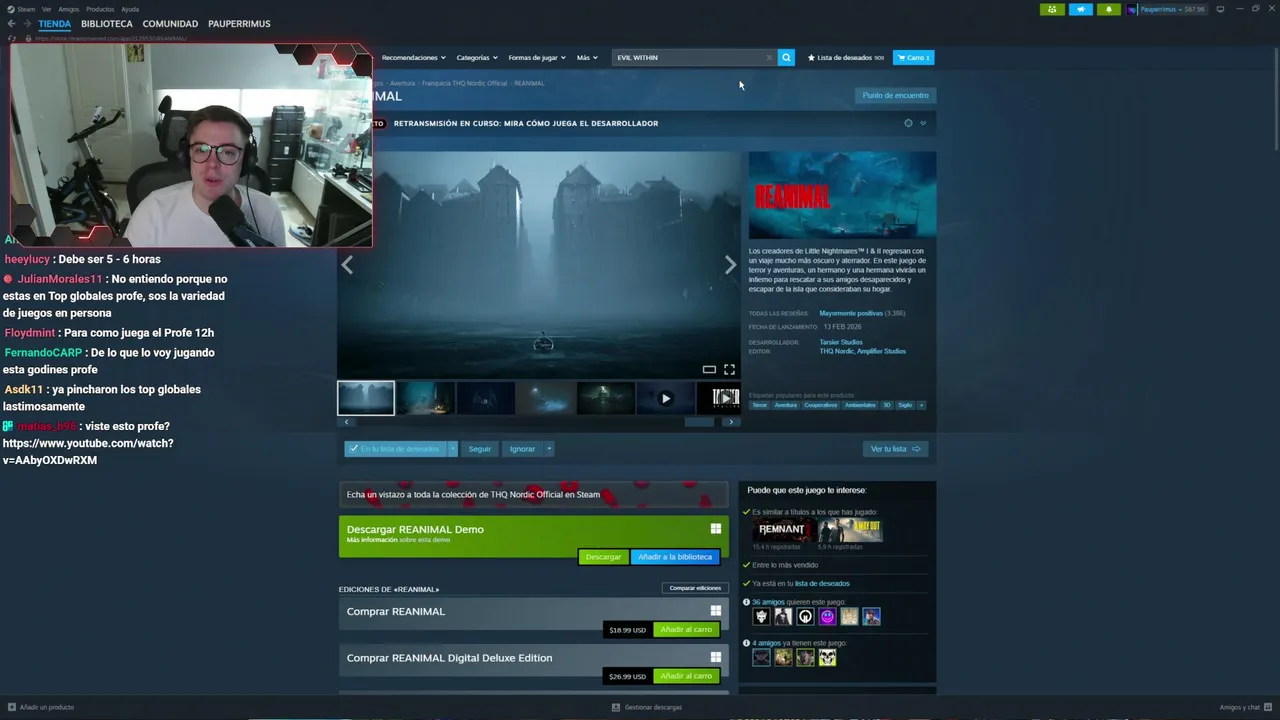Image resolution: width=1280 pixels, height=720 pixels.
Task: Open the Carro shopping cart
Action: (913, 57)
